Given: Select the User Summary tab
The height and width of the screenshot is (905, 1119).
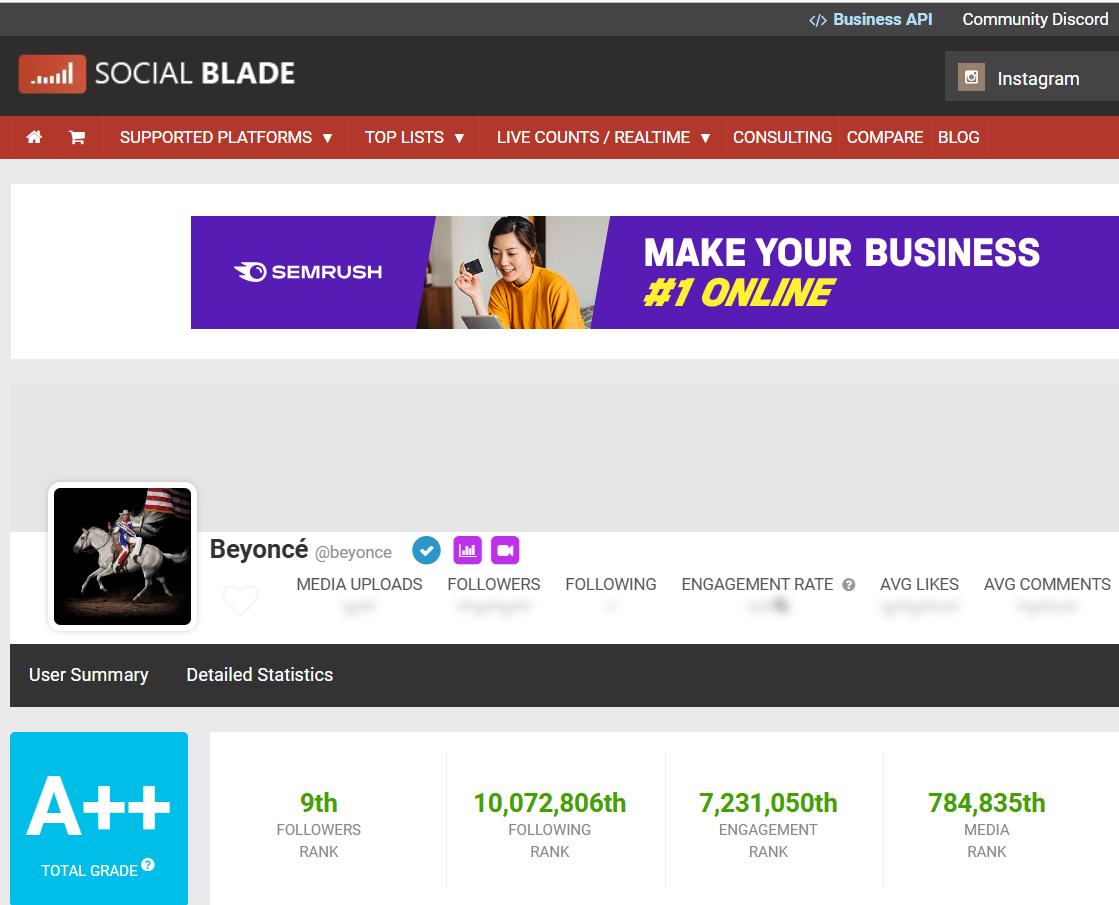Looking at the screenshot, I should (88, 675).
